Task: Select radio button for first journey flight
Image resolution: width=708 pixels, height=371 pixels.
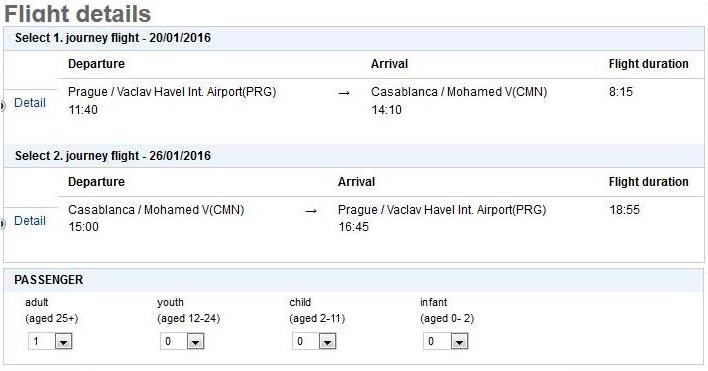Action: [2, 106]
